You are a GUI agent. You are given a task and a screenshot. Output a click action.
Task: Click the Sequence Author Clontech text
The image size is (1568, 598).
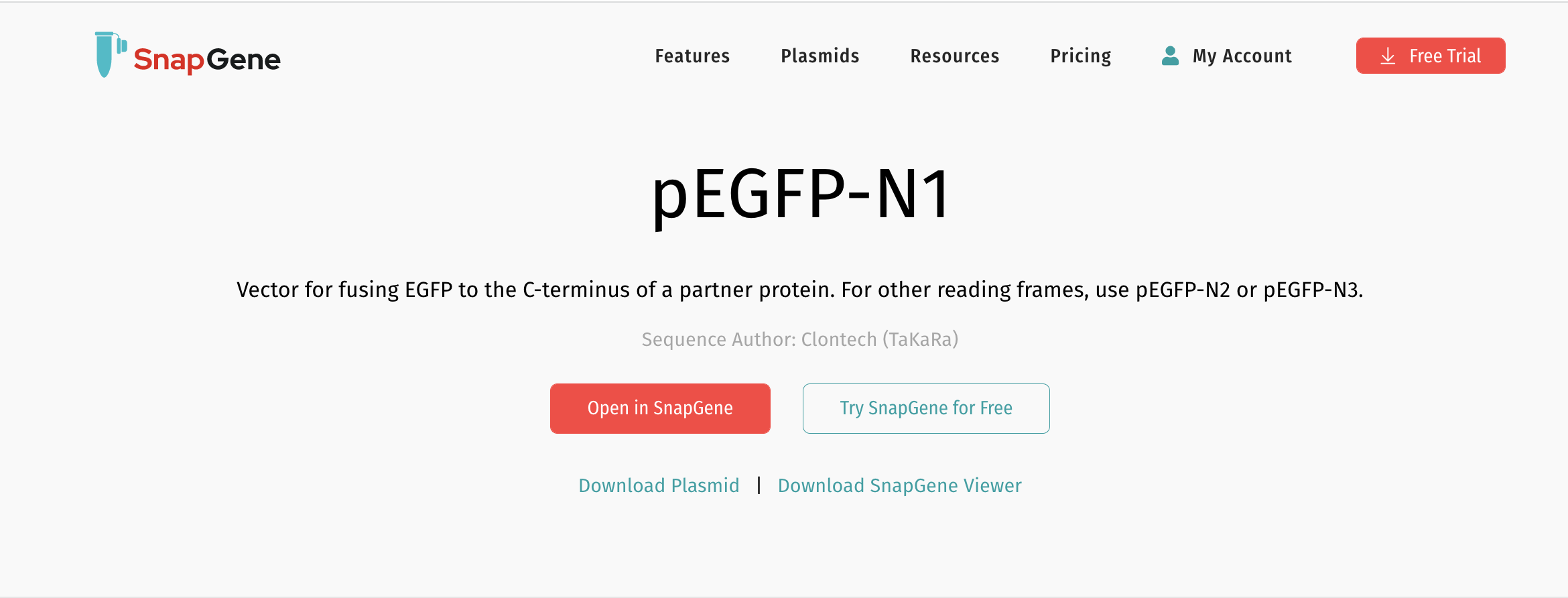pos(800,340)
